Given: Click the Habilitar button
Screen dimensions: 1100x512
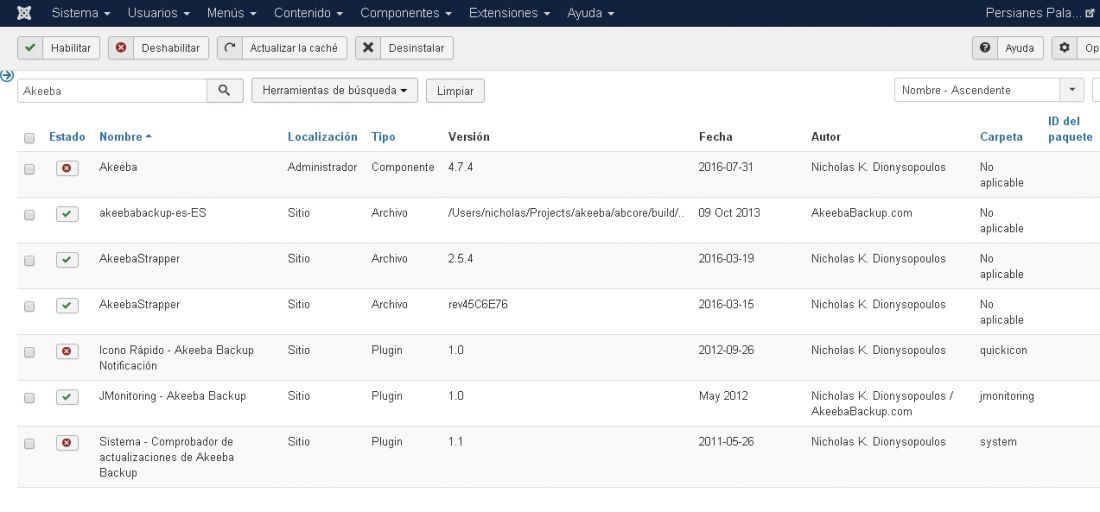Looking at the screenshot, I should click(x=59, y=48).
